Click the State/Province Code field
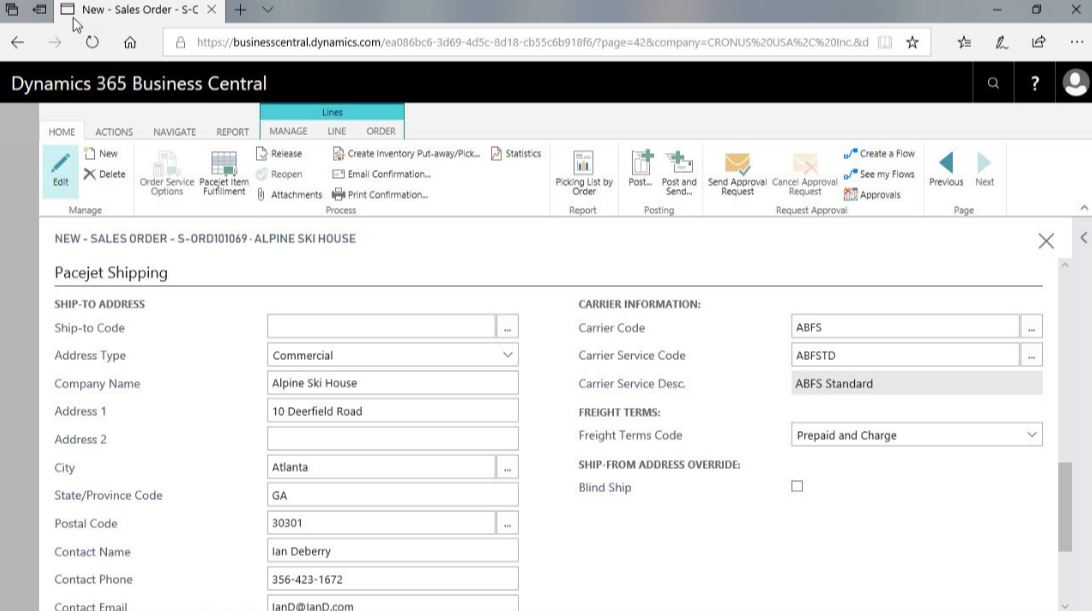 coord(393,495)
